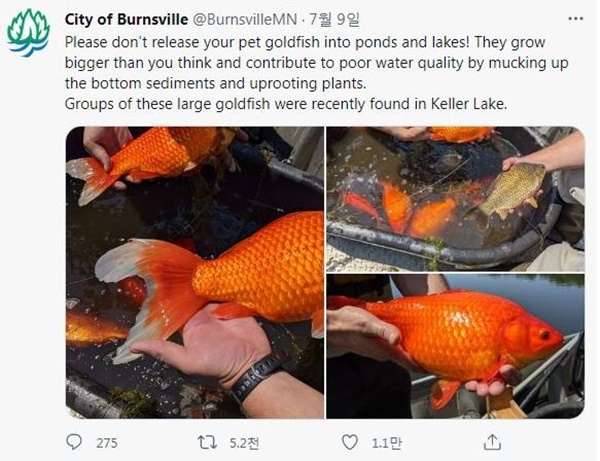Click the 275 replies count
The height and width of the screenshot is (461, 600).
click(107, 443)
